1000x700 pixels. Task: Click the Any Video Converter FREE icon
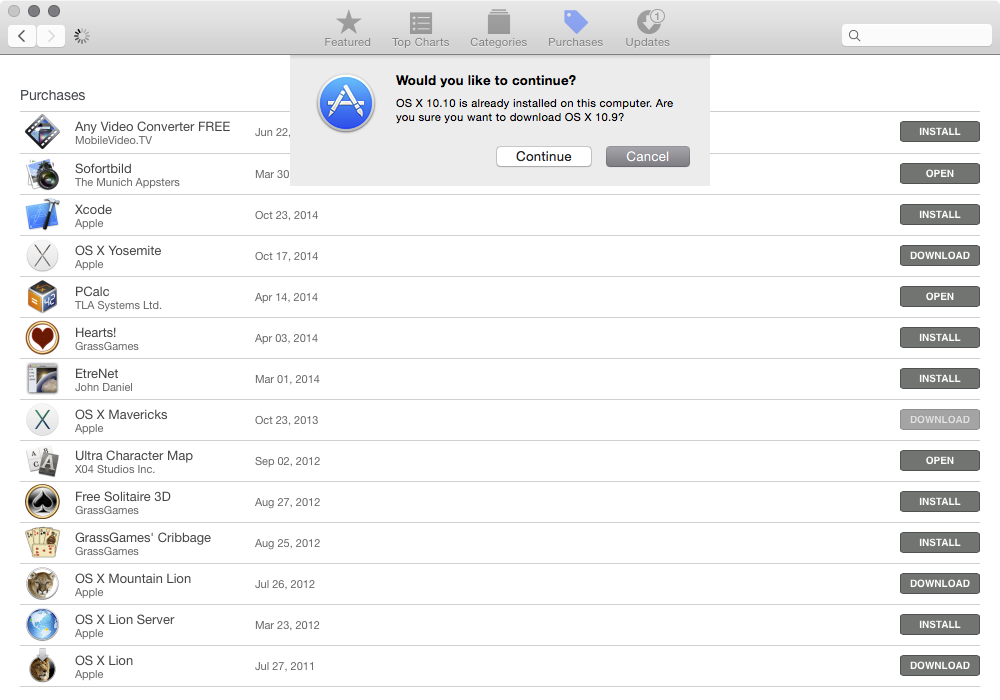42,132
